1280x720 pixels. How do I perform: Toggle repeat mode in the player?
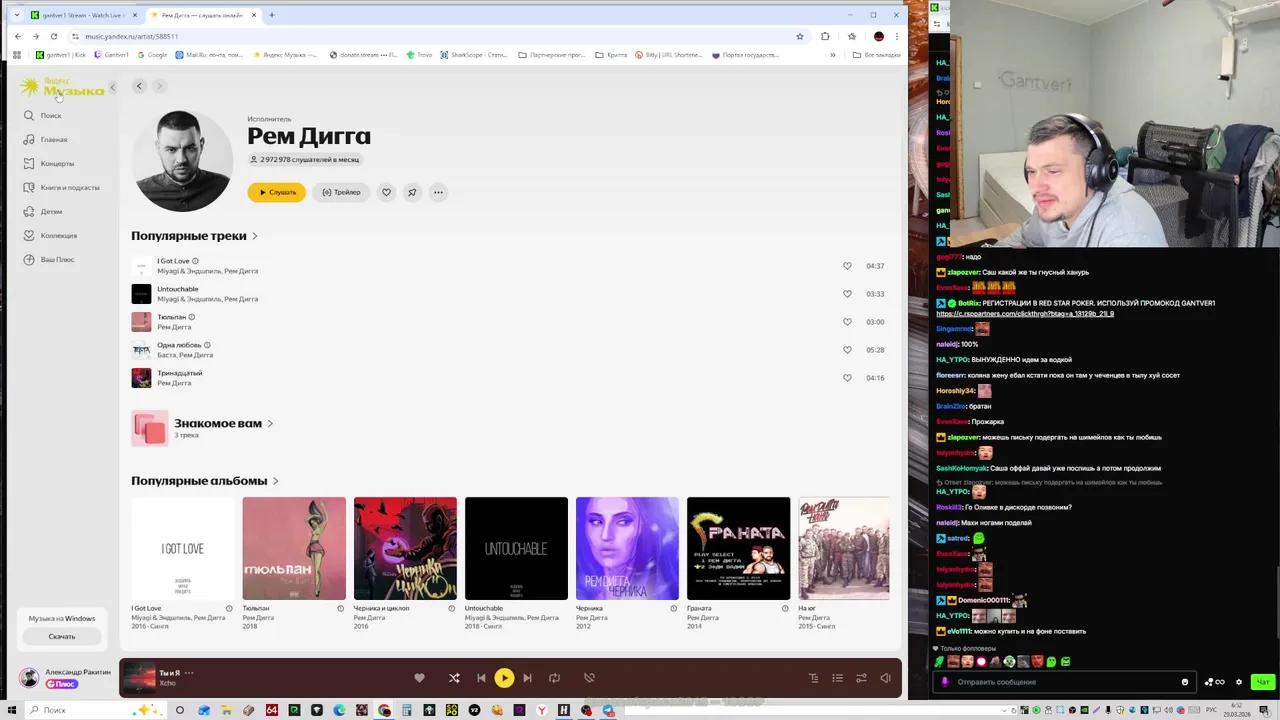click(x=554, y=678)
